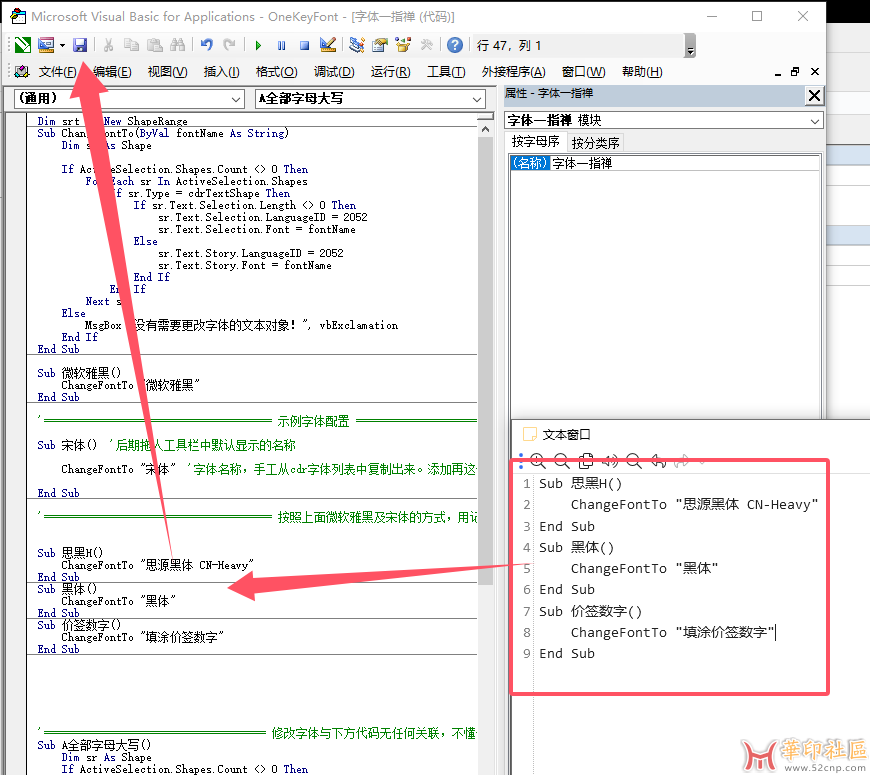This screenshot has width=870, height=775.
Task: Open the 窗口(W) menu
Action: tap(583, 72)
